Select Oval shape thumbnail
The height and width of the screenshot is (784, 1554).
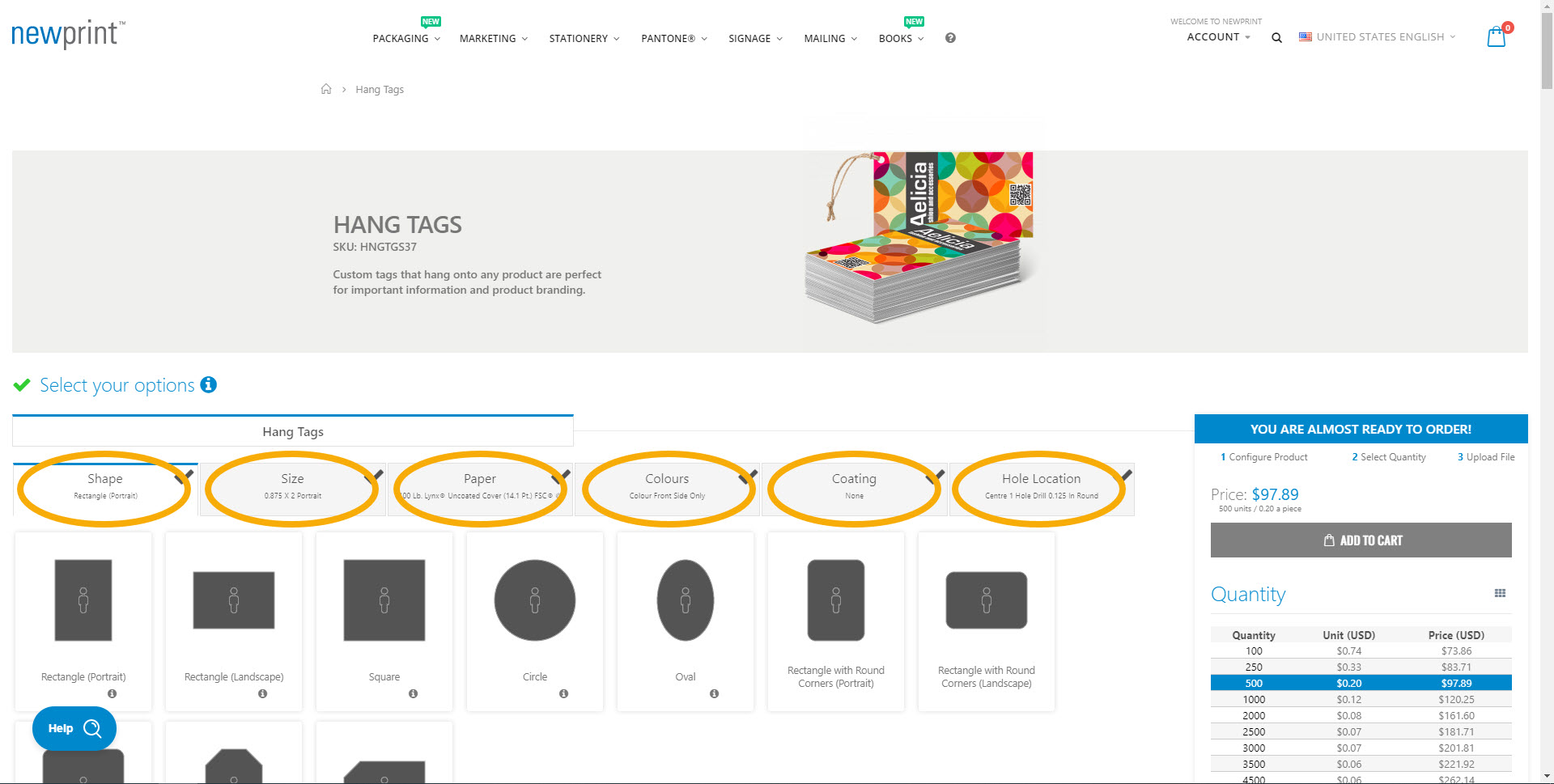[x=686, y=600]
